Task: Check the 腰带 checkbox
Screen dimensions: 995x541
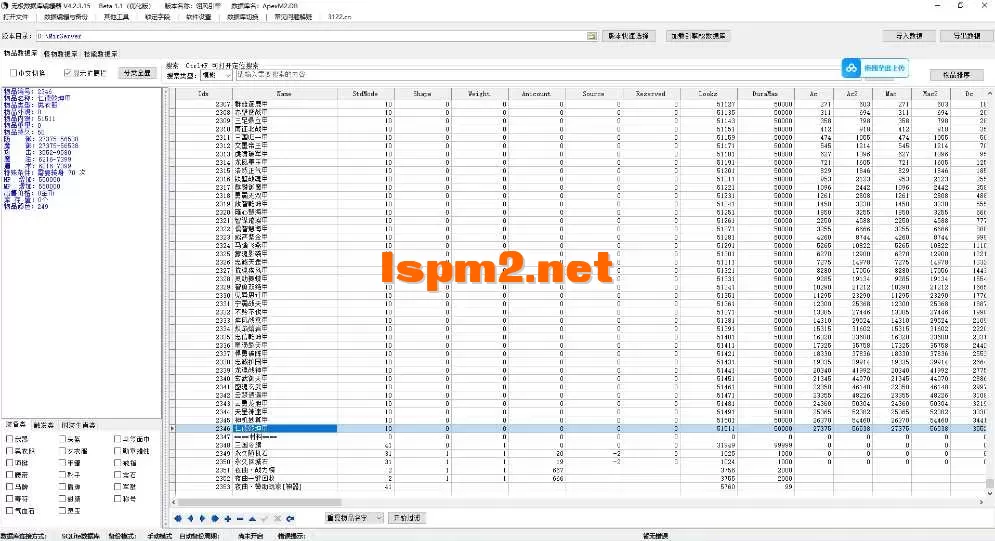Action: click(10, 474)
